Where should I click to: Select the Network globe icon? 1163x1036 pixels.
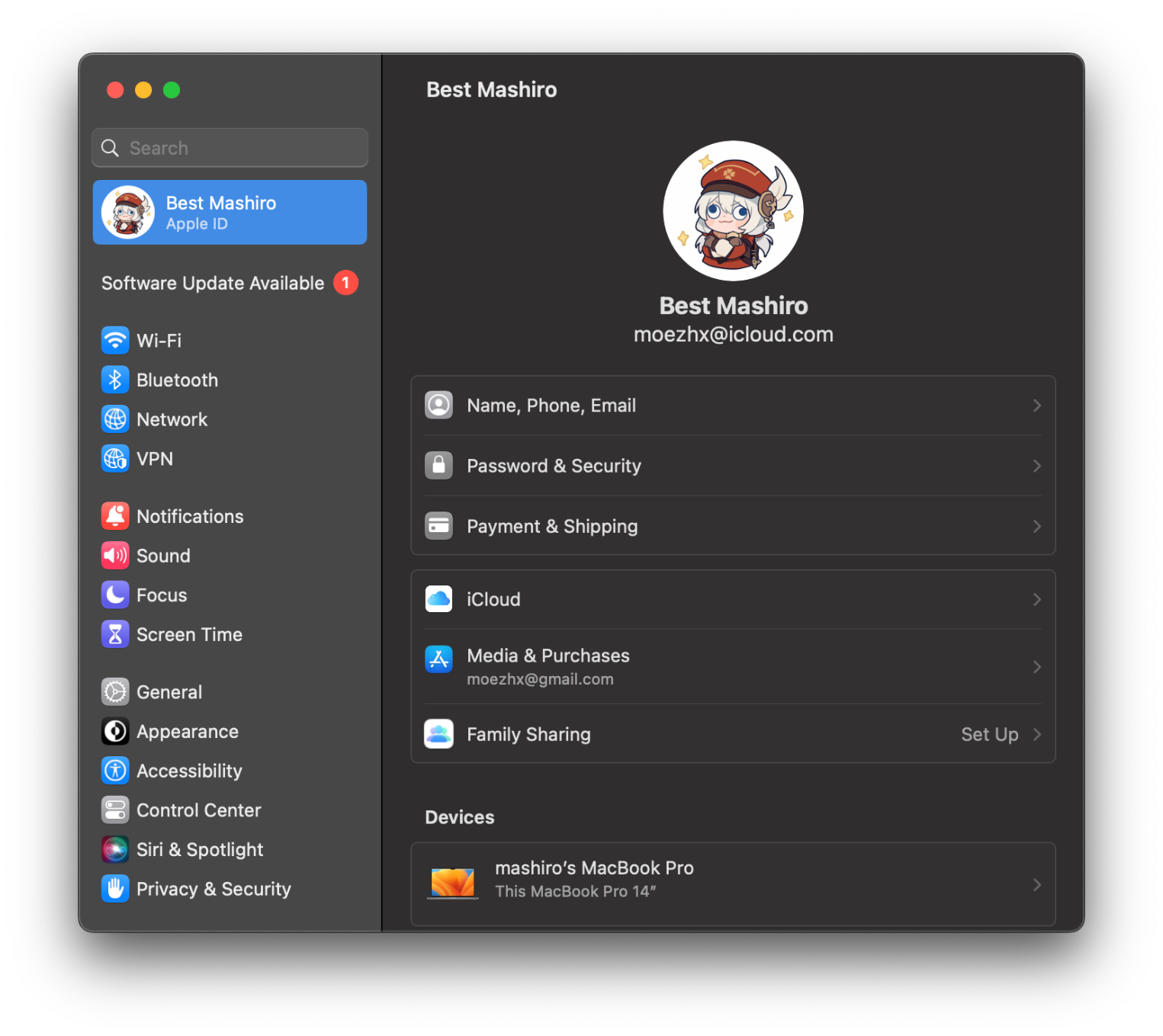pos(115,419)
